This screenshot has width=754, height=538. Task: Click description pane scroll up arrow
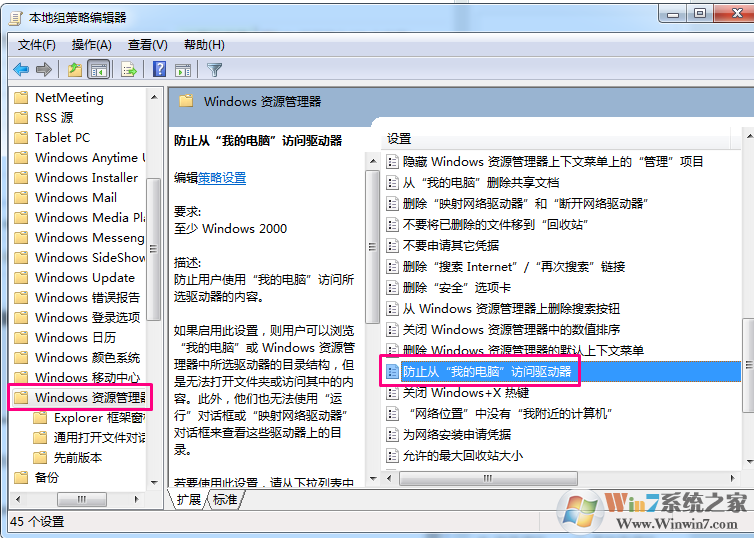373,161
